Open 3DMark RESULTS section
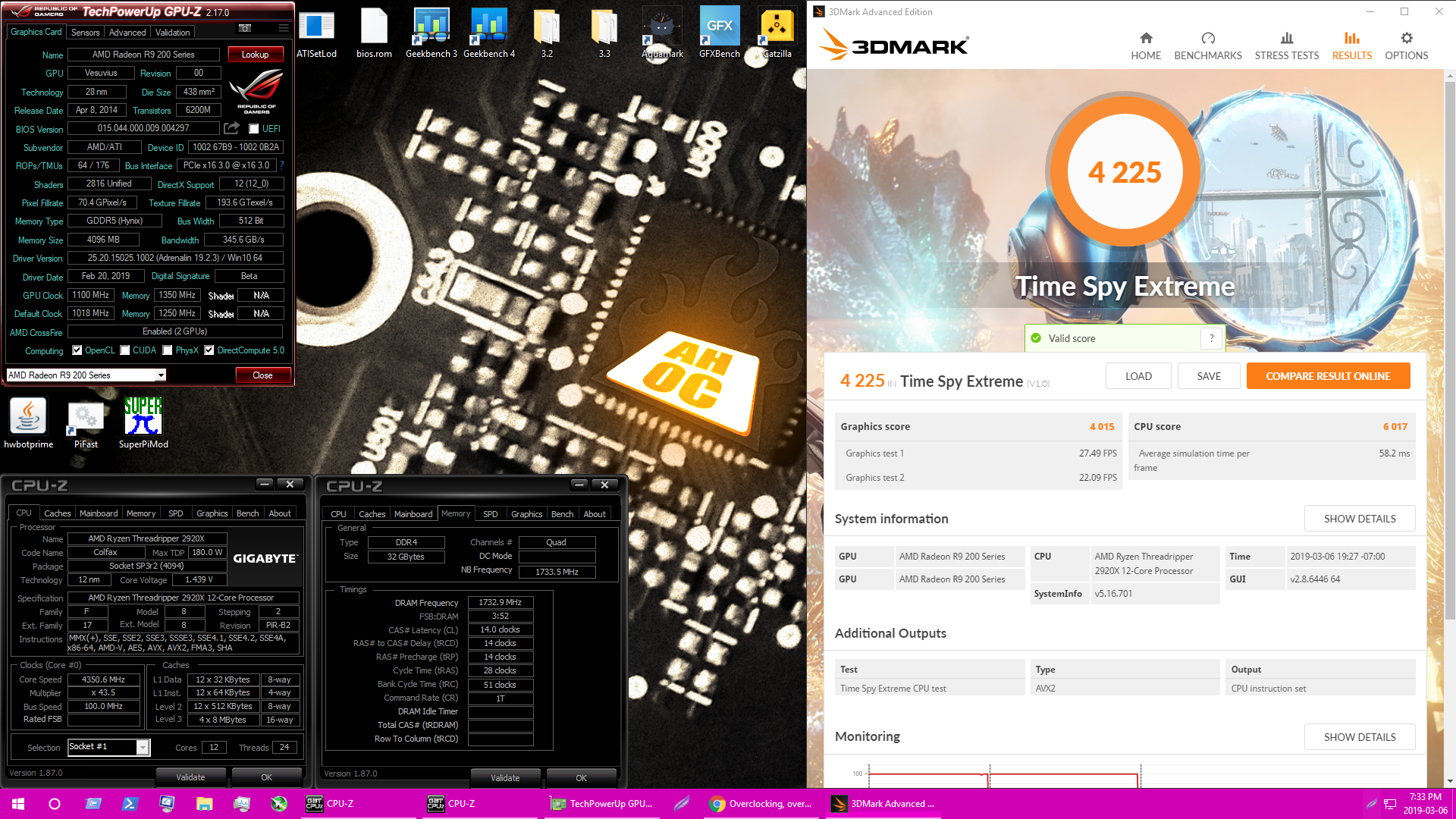 [x=1352, y=46]
